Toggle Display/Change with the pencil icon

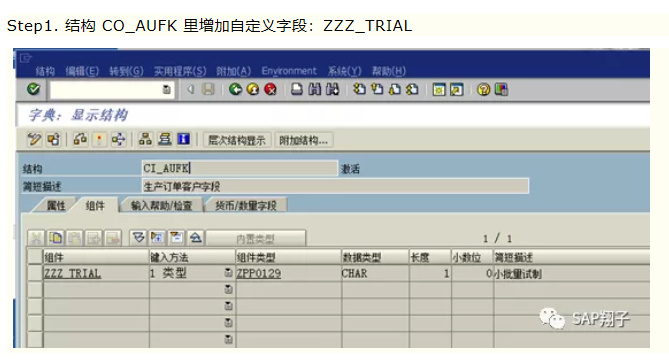[34, 139]
